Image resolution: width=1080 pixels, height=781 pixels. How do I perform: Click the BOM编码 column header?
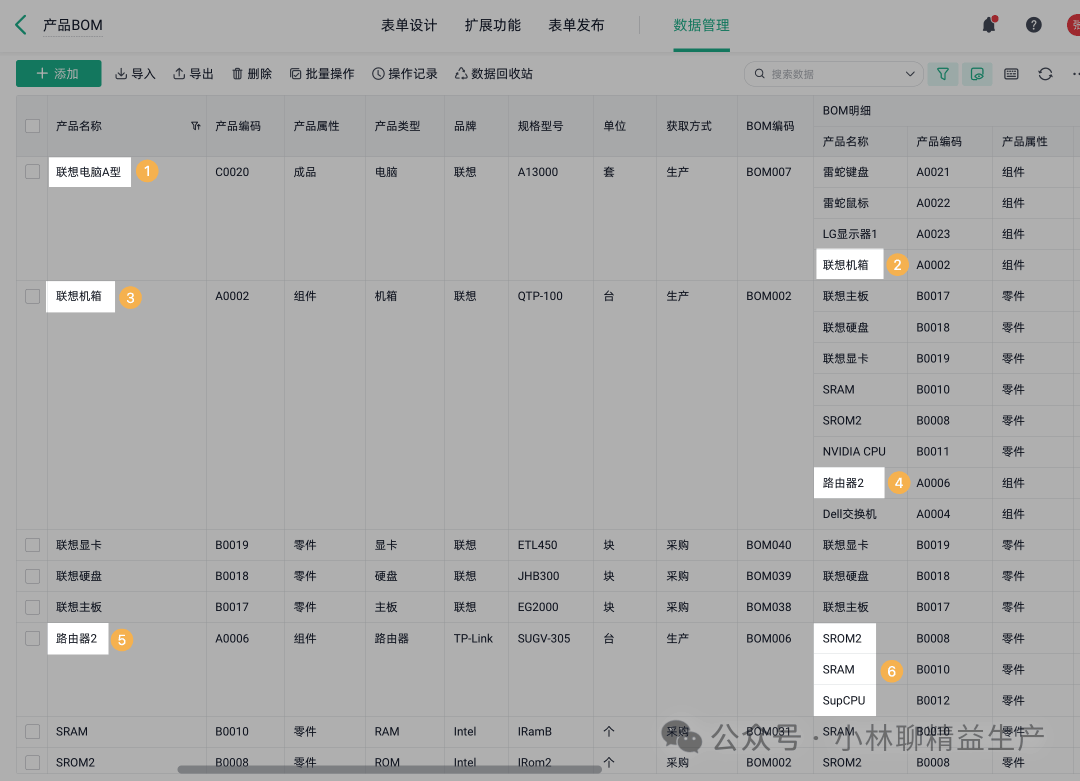pos(770,126)
